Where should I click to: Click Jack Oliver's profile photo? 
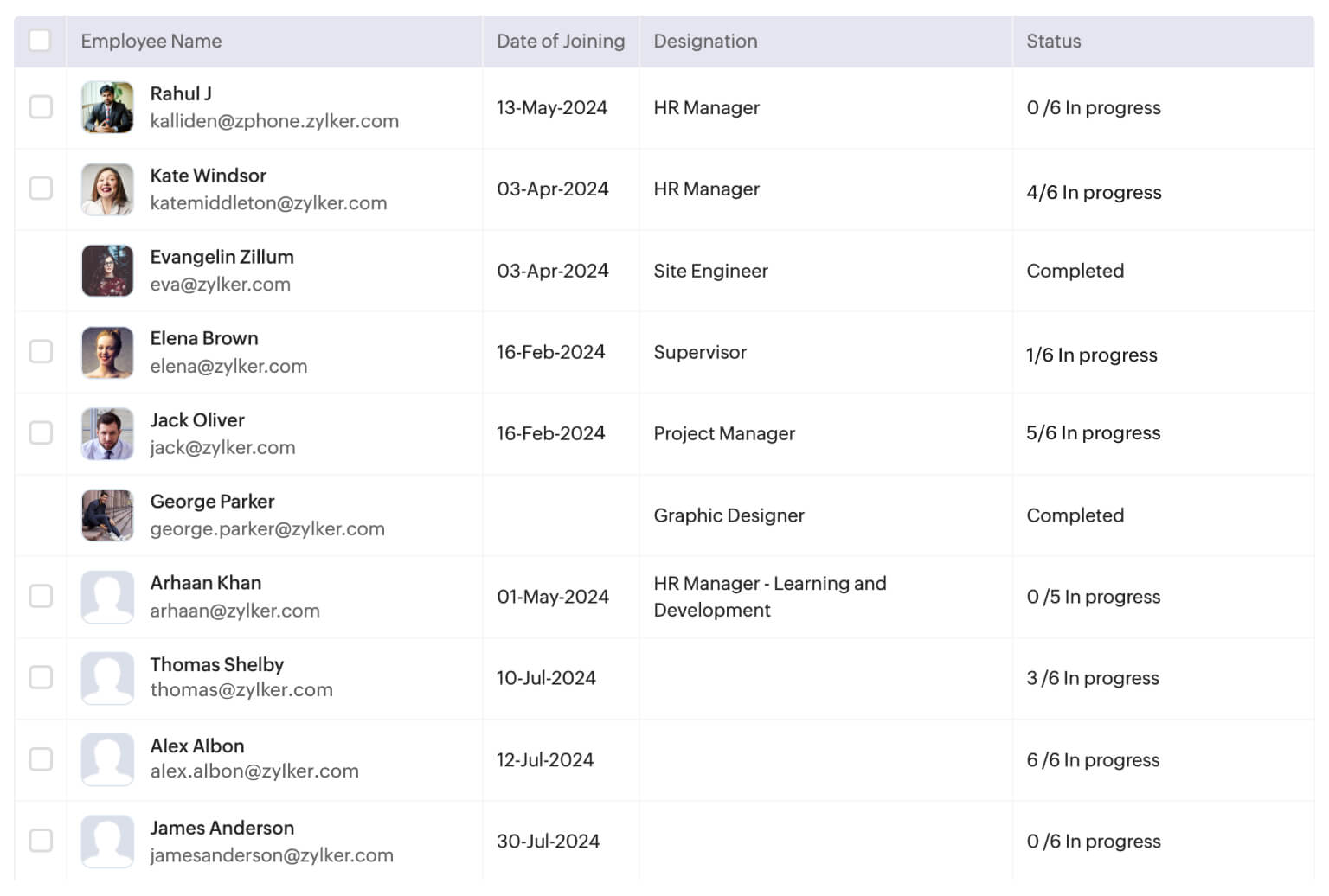[107, 433]
